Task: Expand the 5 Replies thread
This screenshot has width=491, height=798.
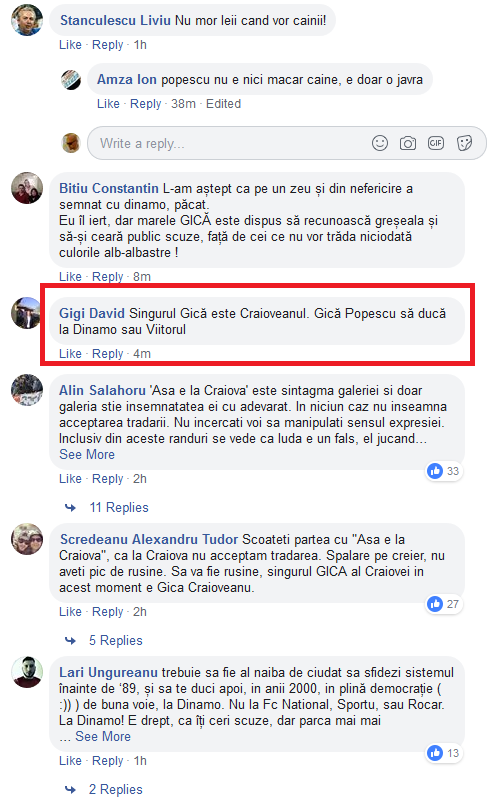Action: pos(115,640)
